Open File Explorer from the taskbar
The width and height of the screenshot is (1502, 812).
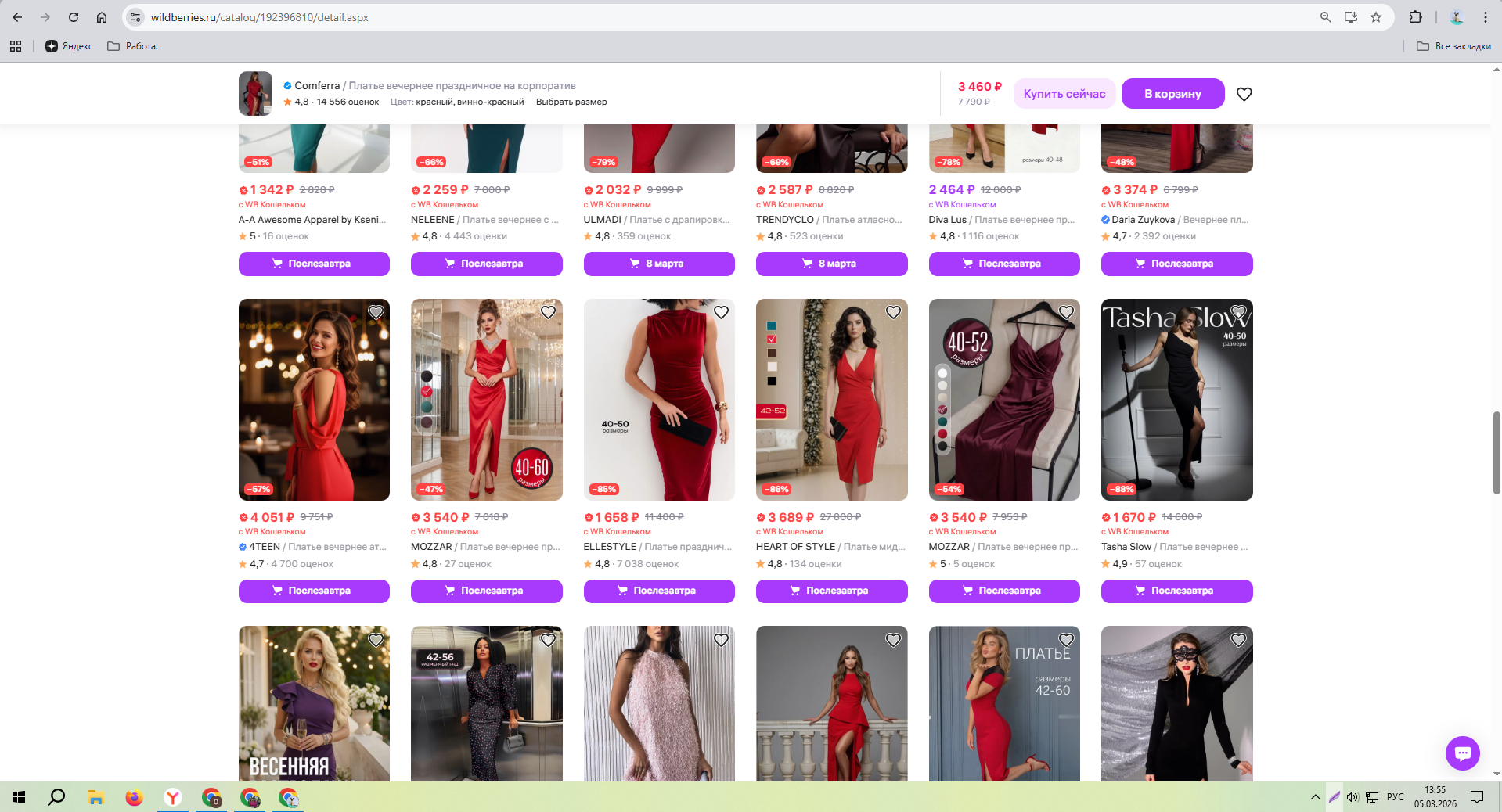click(x=95, y=797)
